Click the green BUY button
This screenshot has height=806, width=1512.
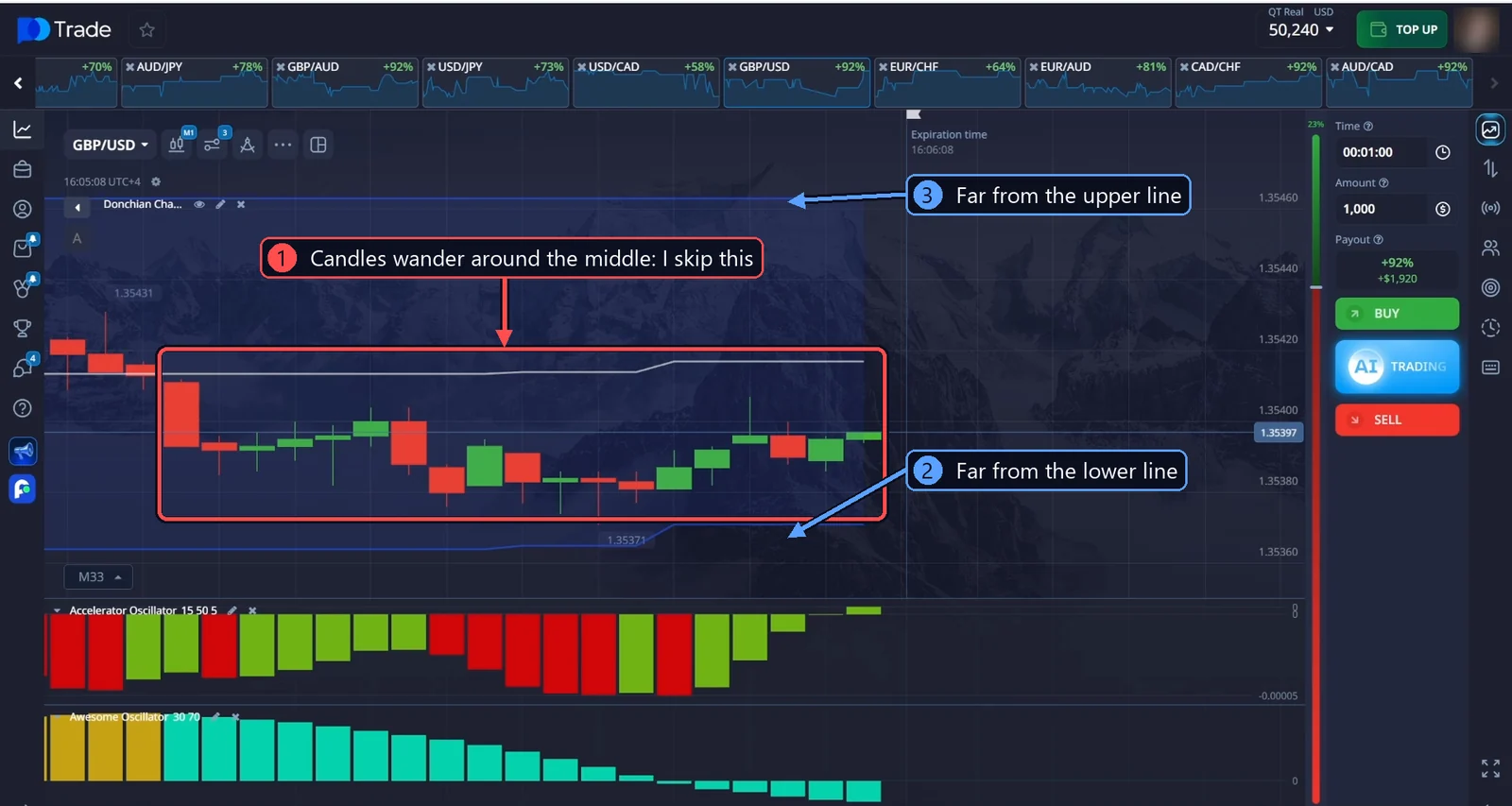(x=1397, y=314)
